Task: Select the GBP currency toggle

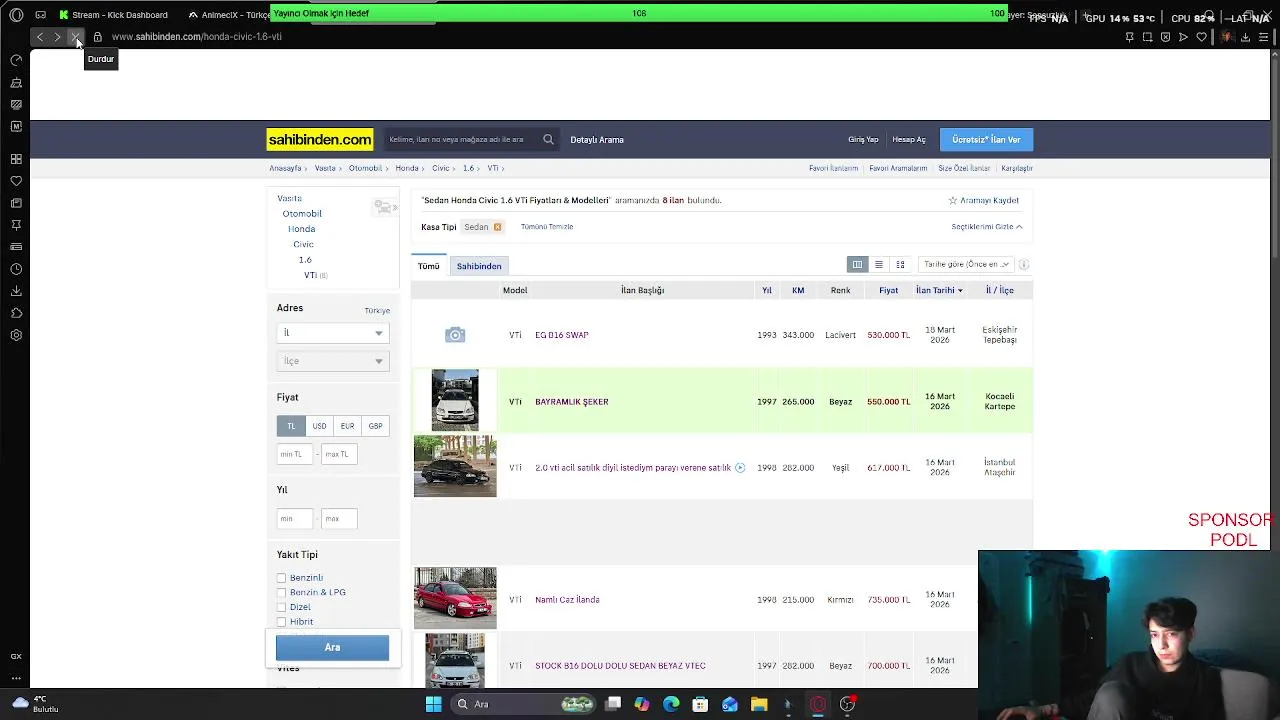Action: click(x=375, y=426)
